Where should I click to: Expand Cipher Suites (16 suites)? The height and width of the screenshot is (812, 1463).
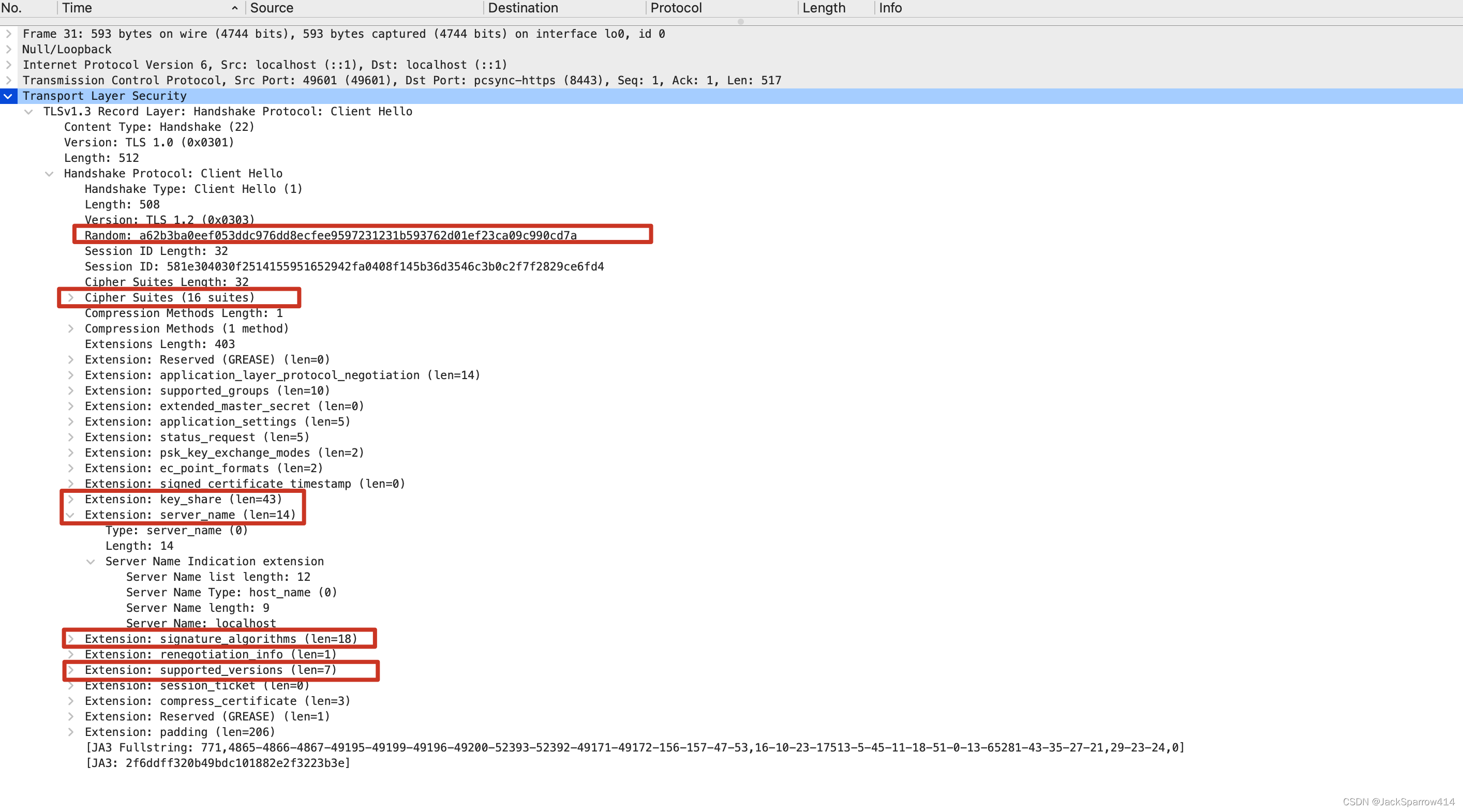pyautogui.click(x=70, y=297)
